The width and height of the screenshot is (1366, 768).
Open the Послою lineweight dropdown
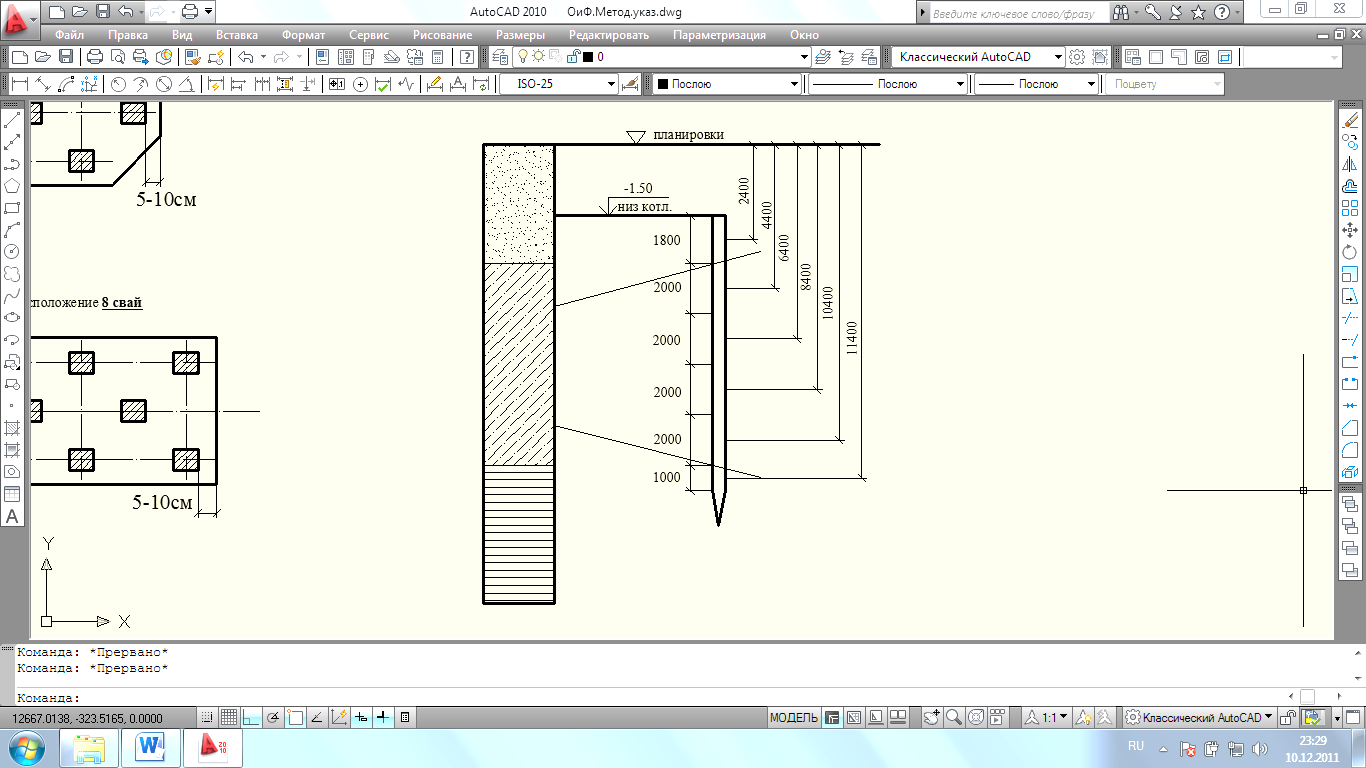(x=1092, y=84)
